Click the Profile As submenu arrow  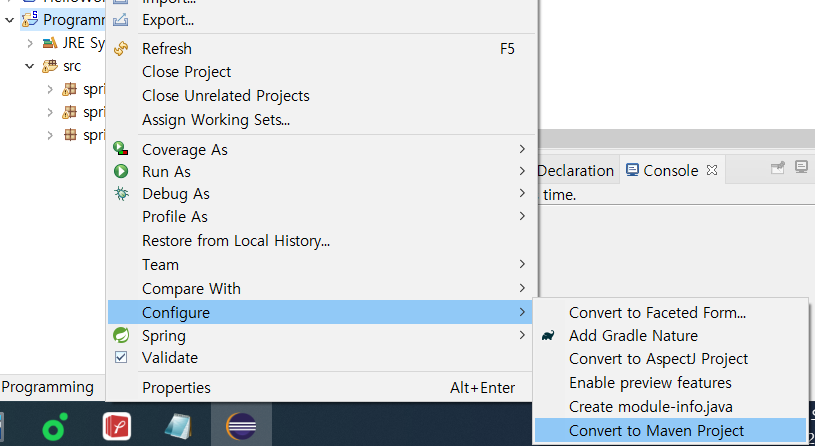click(522, 216)
